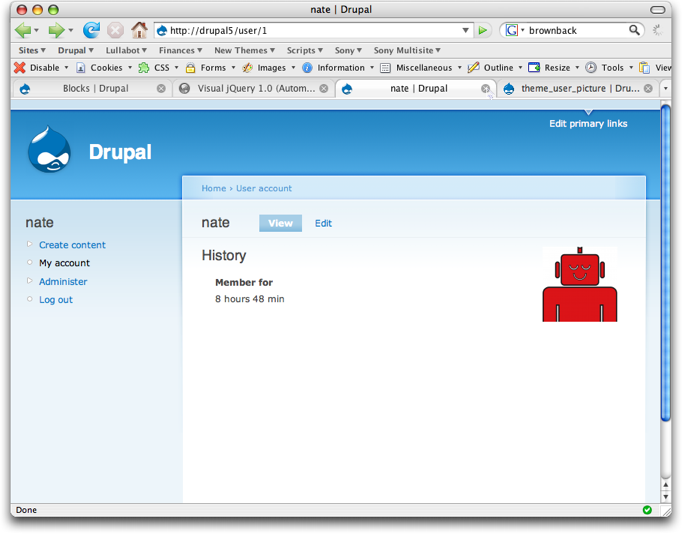Open the Administer link

point(63,282)
